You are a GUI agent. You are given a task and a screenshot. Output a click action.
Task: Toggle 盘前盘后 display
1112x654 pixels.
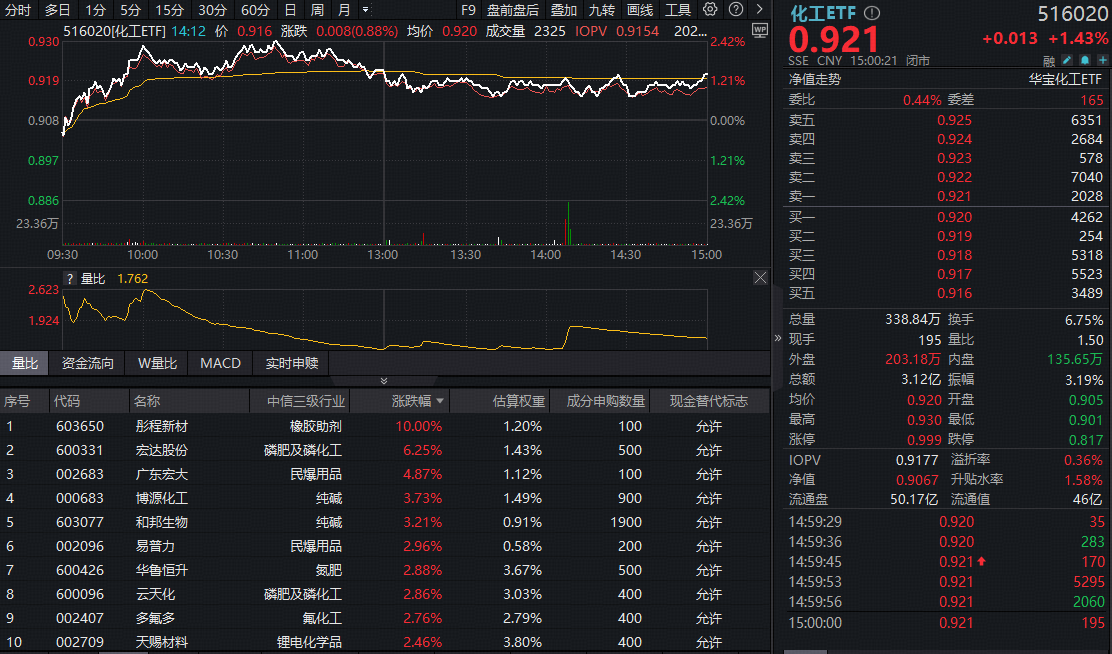pyautogui.click(x=512, y=10)
